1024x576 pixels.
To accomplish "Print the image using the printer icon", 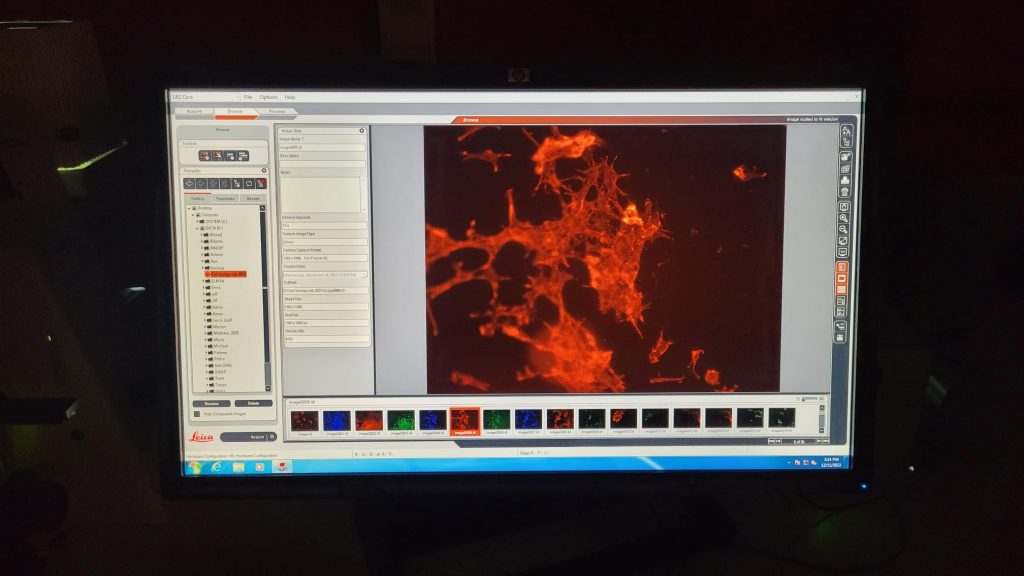I will (845, 180).
